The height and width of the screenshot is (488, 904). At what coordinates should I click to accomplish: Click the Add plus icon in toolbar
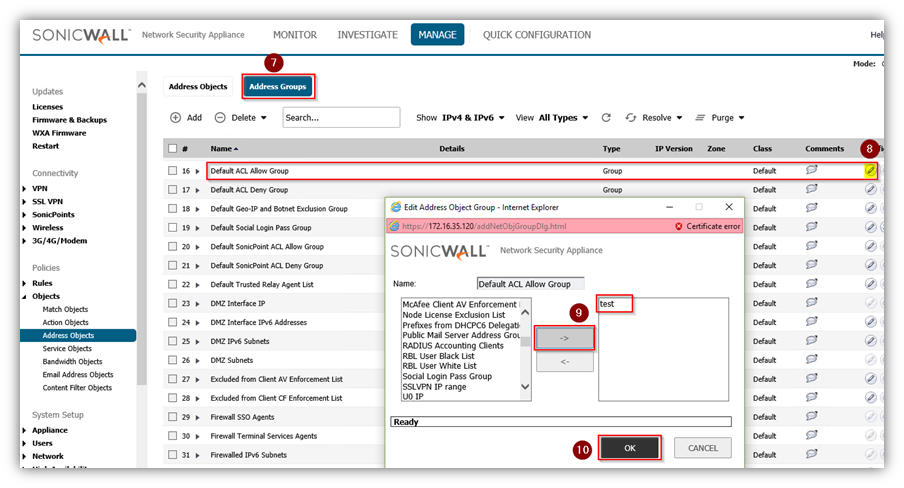175,118
